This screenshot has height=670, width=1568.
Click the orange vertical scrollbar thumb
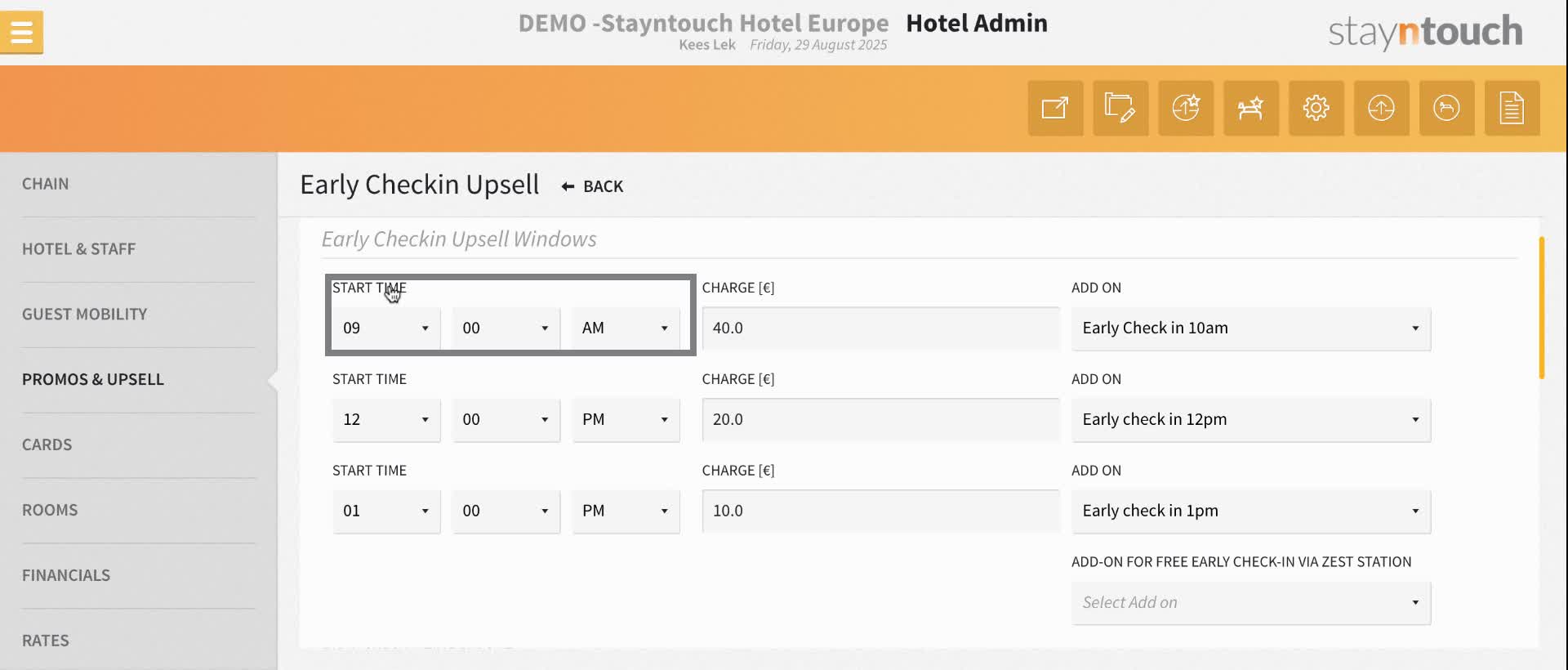[x=1541, y=308]
